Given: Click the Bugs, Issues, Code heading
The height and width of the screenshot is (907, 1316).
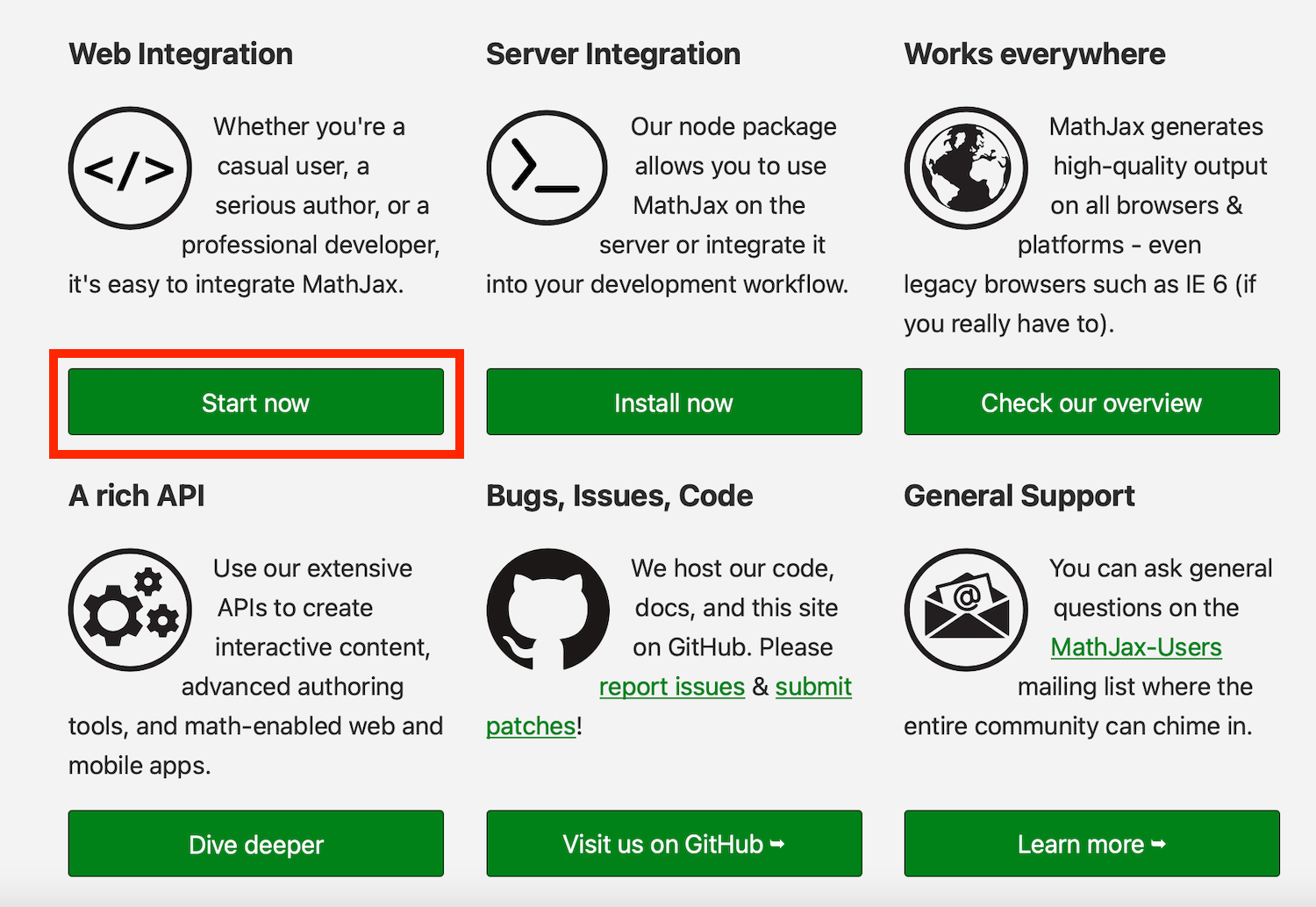Looking at the screenshot, I should tap(619, 496).
